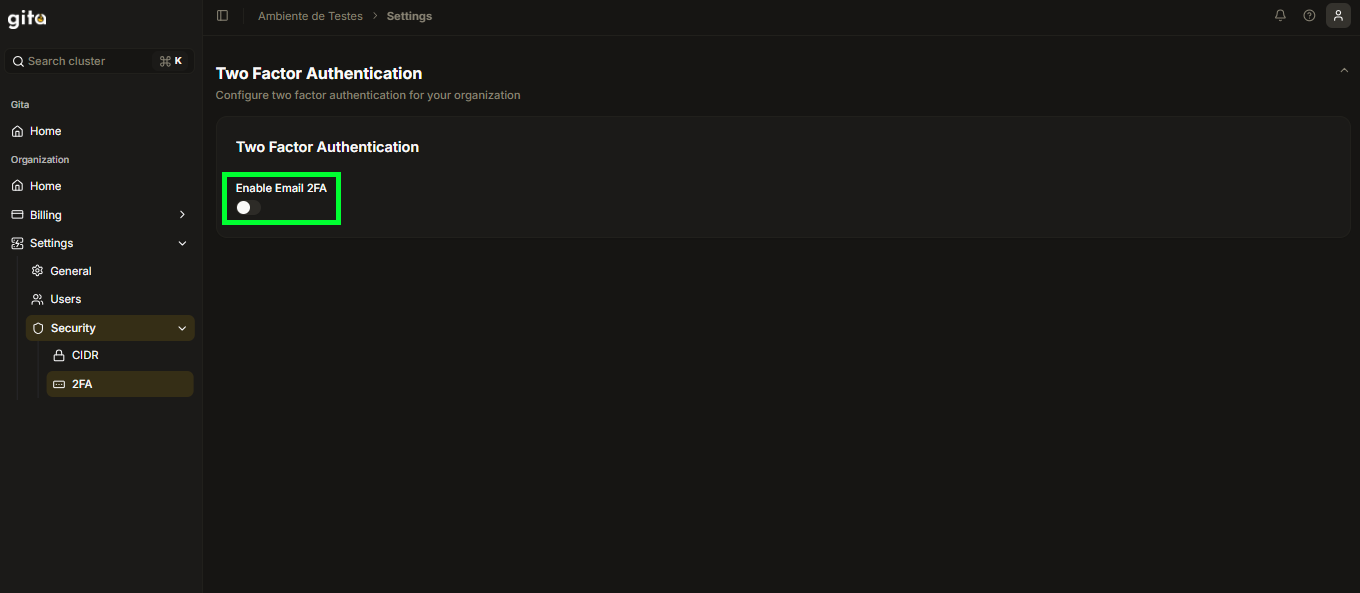Open the notifications bell

pos(1280,16)
